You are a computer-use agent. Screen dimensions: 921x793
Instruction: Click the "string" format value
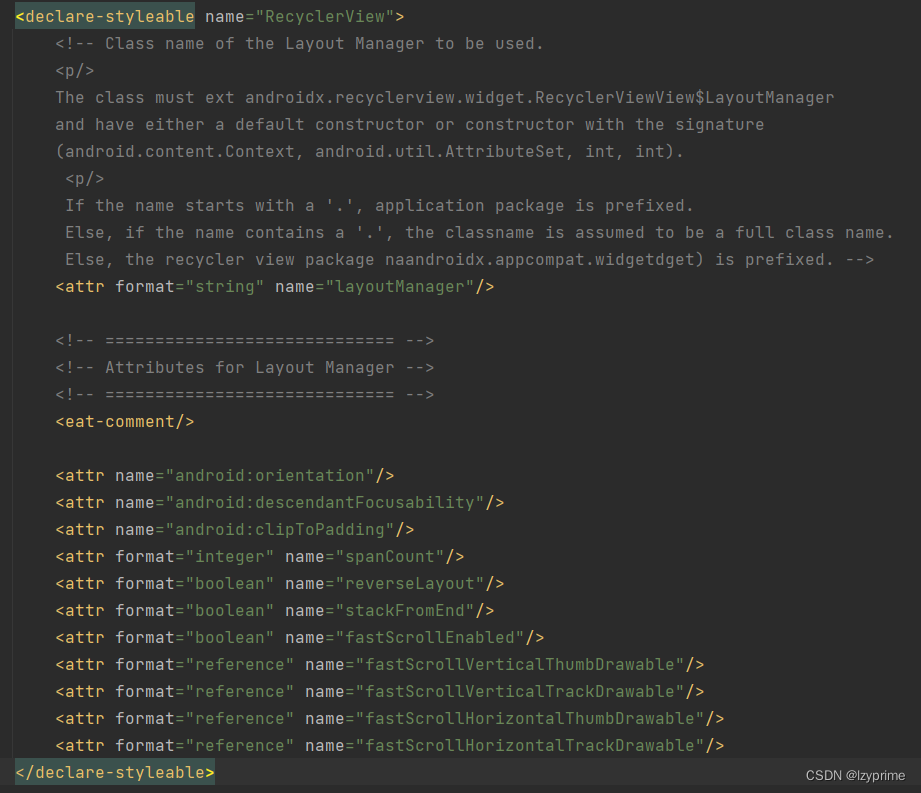[x=224, y=287]
